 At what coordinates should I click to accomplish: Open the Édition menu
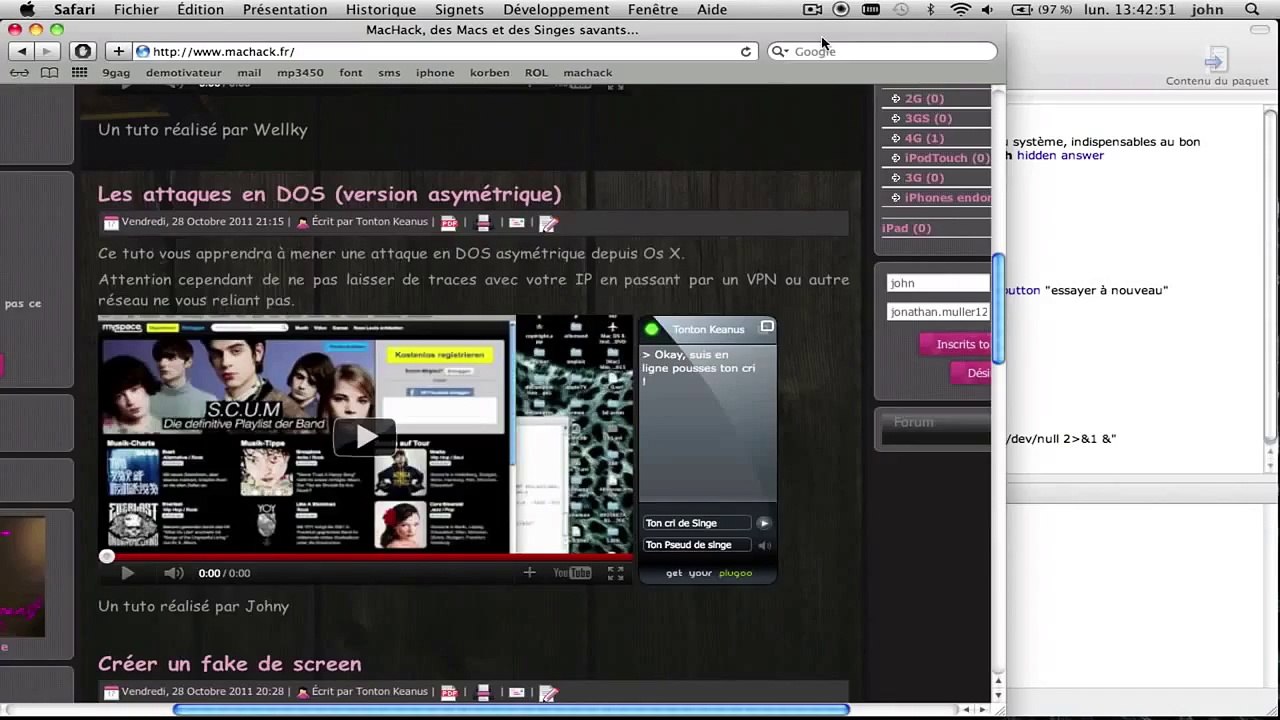[x=200, y=10]
